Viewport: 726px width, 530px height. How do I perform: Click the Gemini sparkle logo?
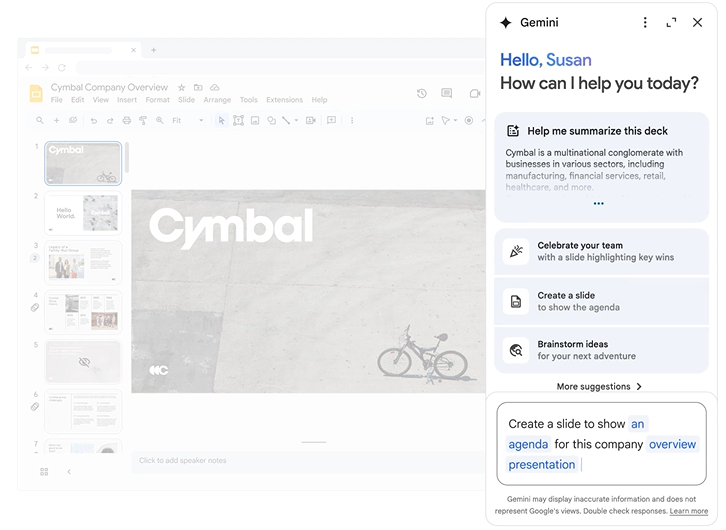(x=506, y=22)
